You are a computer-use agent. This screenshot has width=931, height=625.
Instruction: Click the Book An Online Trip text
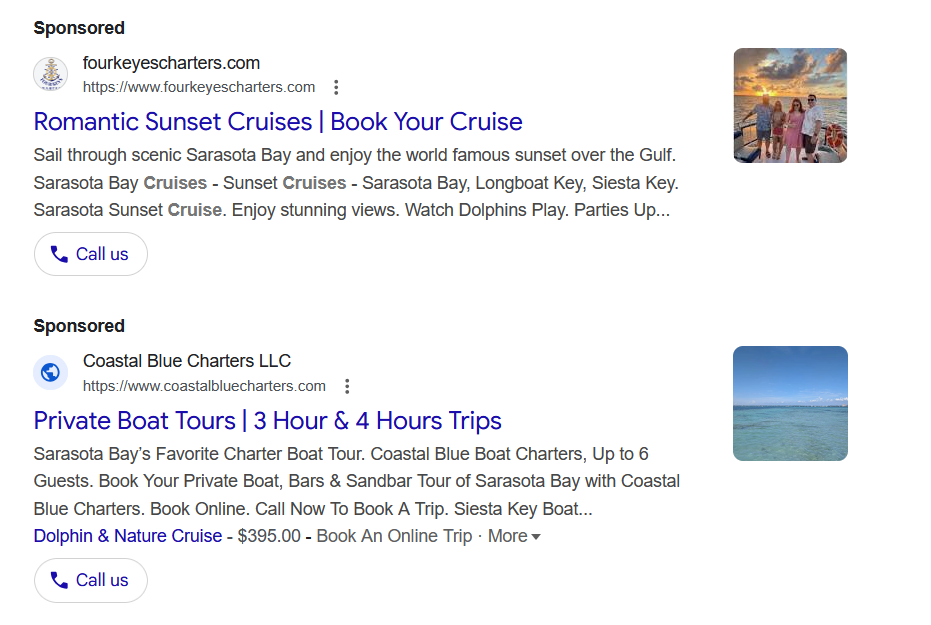coord(394,536)
